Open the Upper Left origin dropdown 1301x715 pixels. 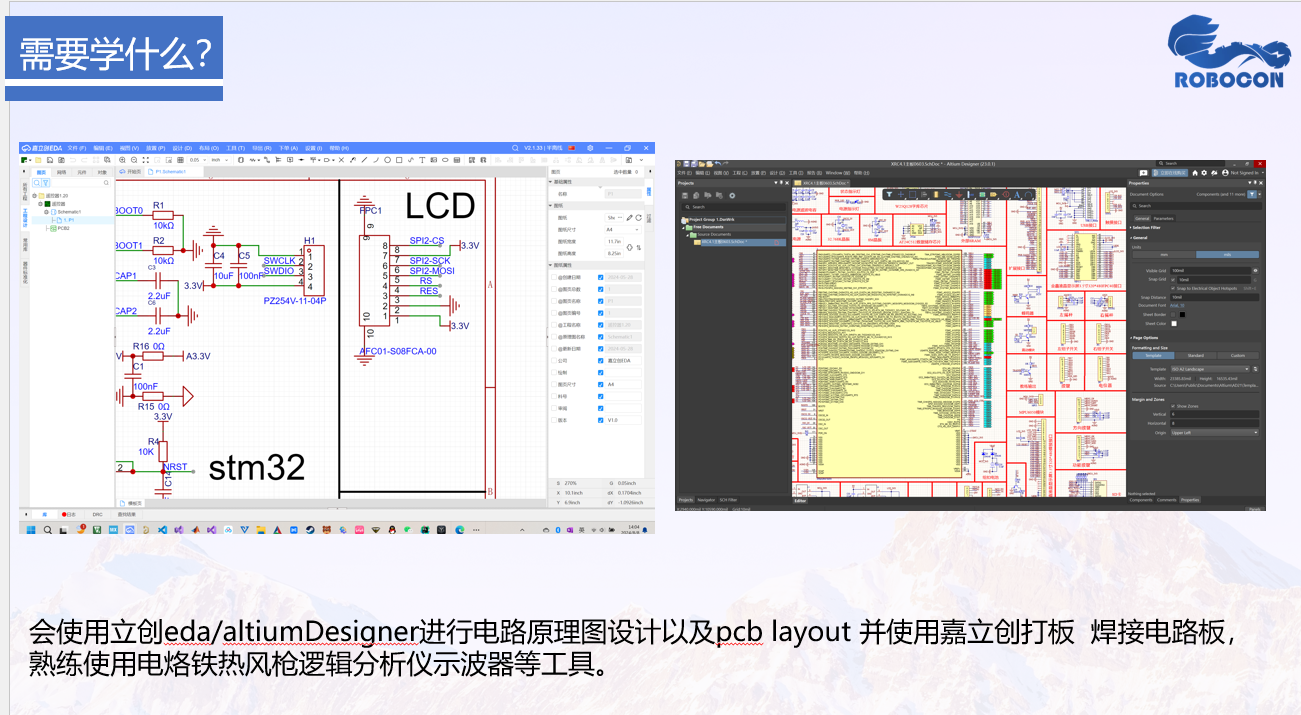[x=1214, y=433]
